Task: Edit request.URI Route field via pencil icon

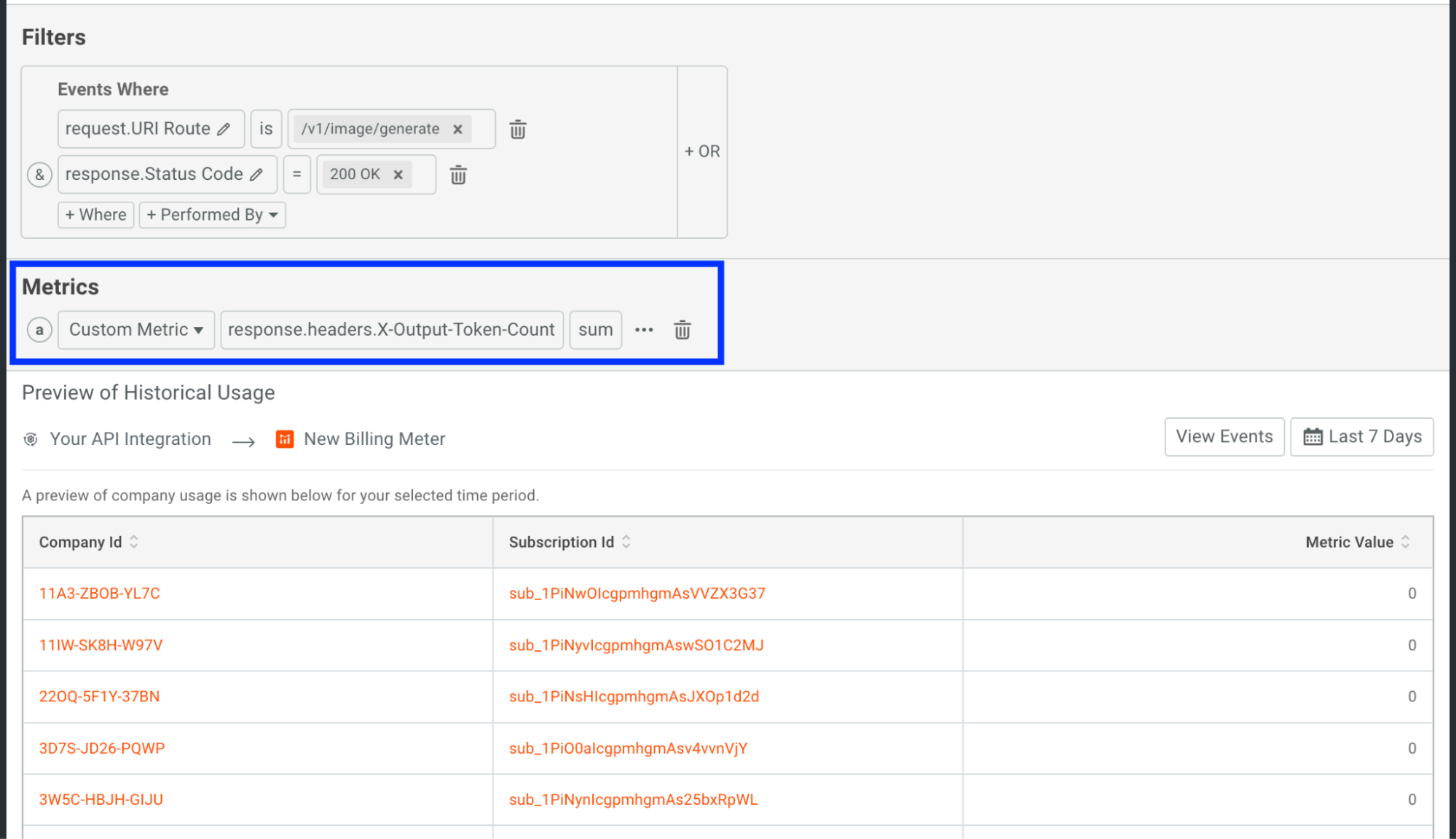Action: 224,129
